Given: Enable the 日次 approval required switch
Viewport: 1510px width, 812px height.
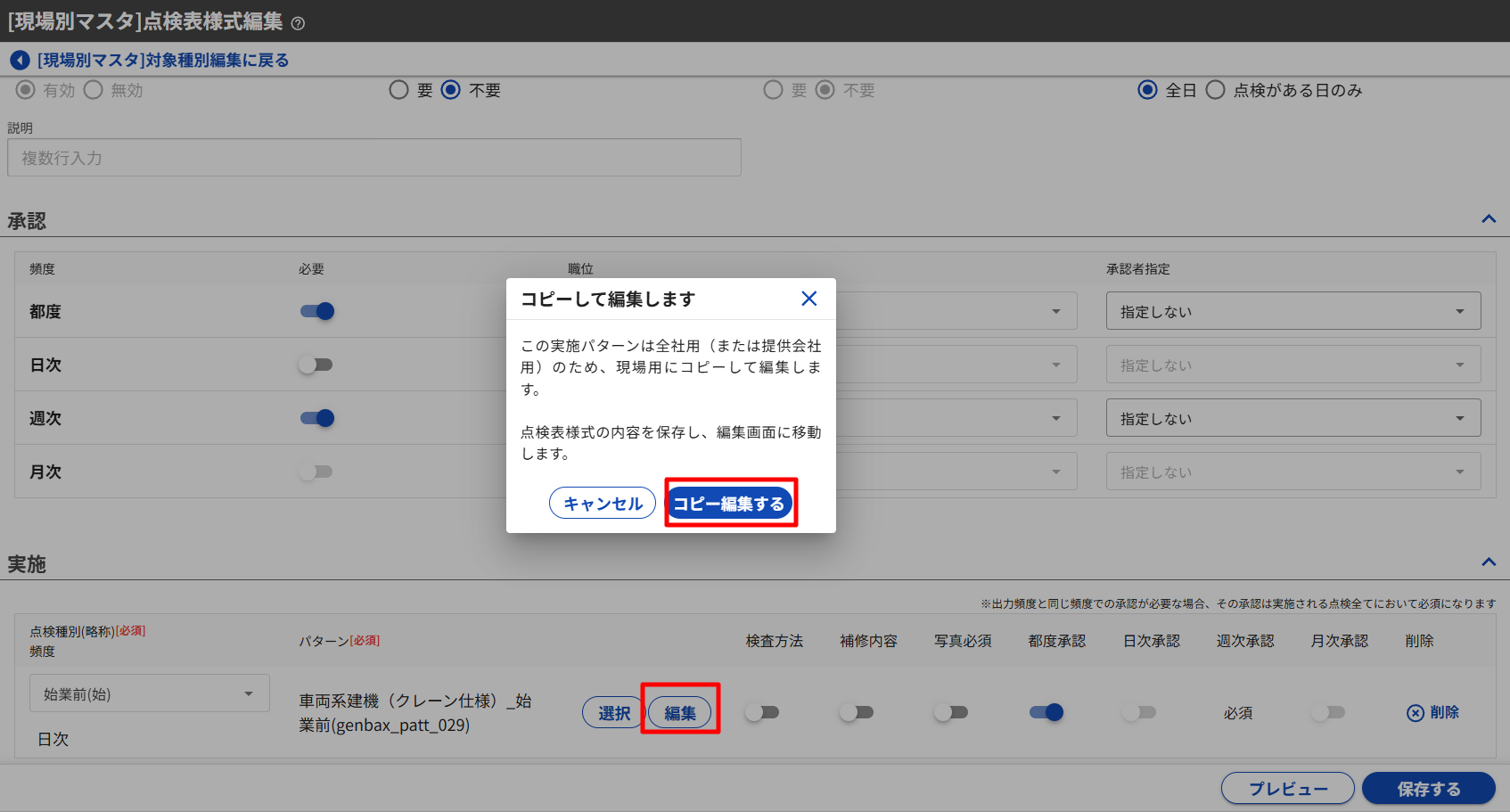Looking at the screenshot, I should 316,365.
